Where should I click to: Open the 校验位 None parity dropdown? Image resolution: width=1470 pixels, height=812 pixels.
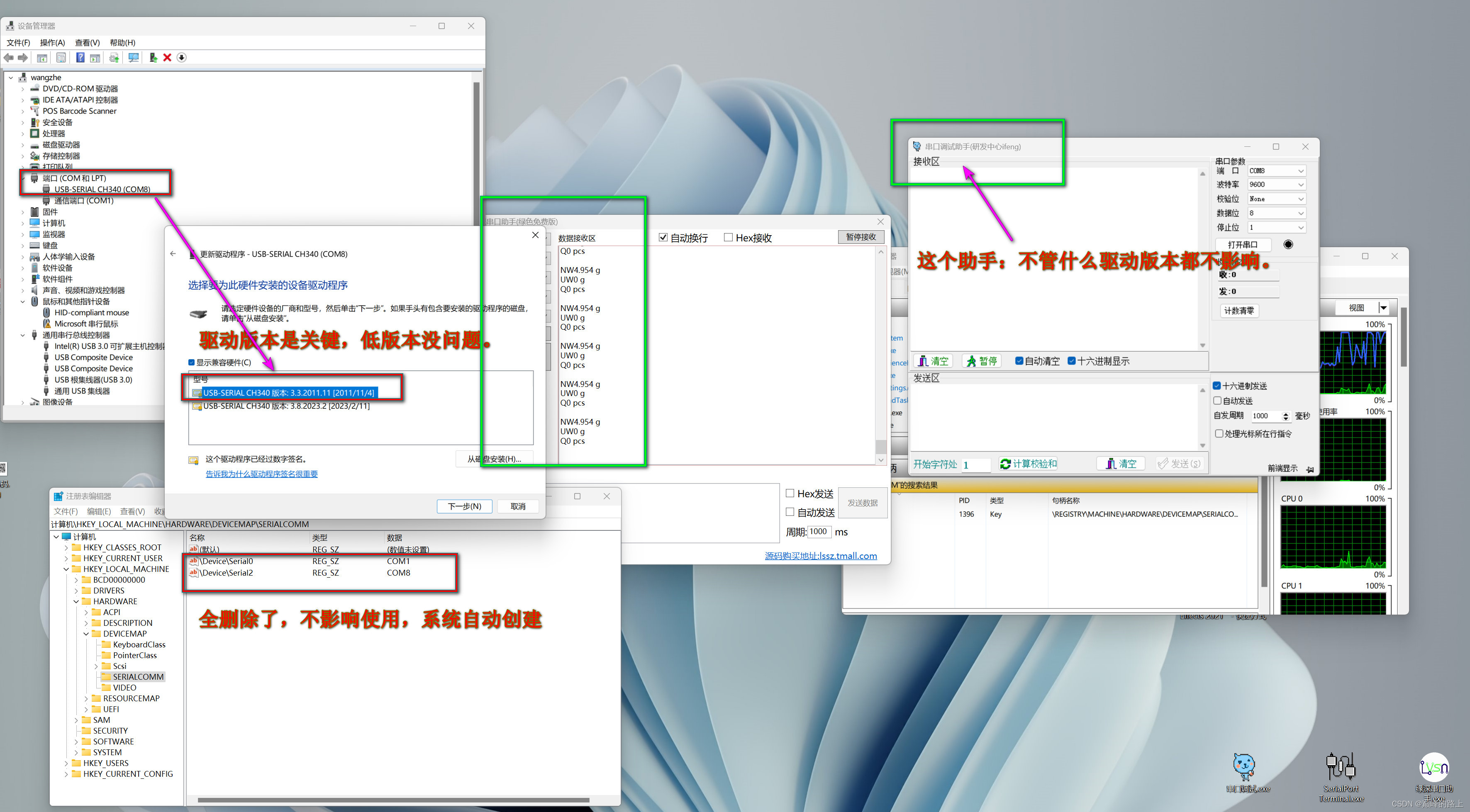pos(1277,199)
